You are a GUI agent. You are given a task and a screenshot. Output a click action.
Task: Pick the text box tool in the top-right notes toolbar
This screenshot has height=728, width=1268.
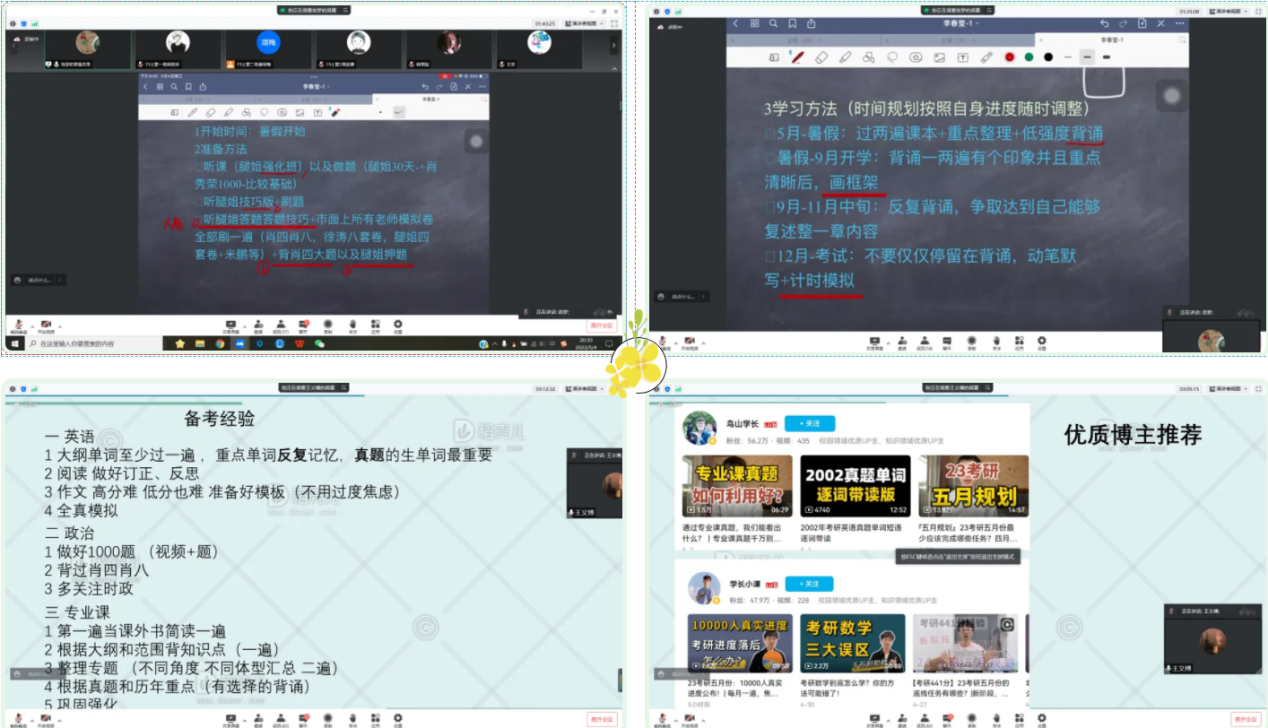click(963, 57)
